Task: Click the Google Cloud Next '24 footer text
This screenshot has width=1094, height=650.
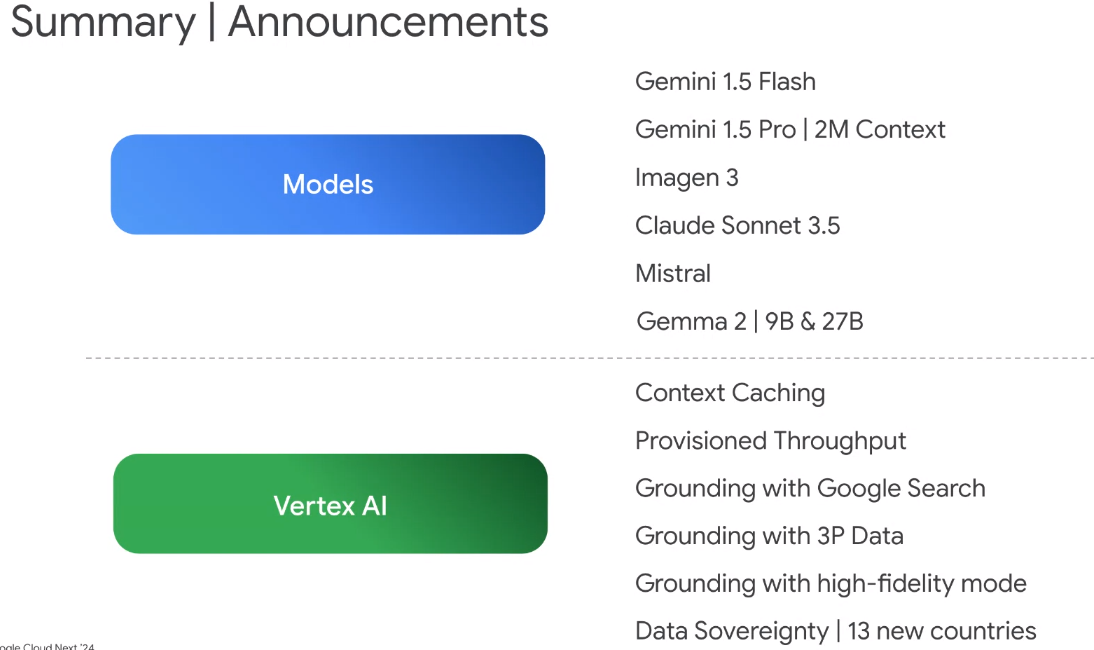Action: click(x=48, y=645)
